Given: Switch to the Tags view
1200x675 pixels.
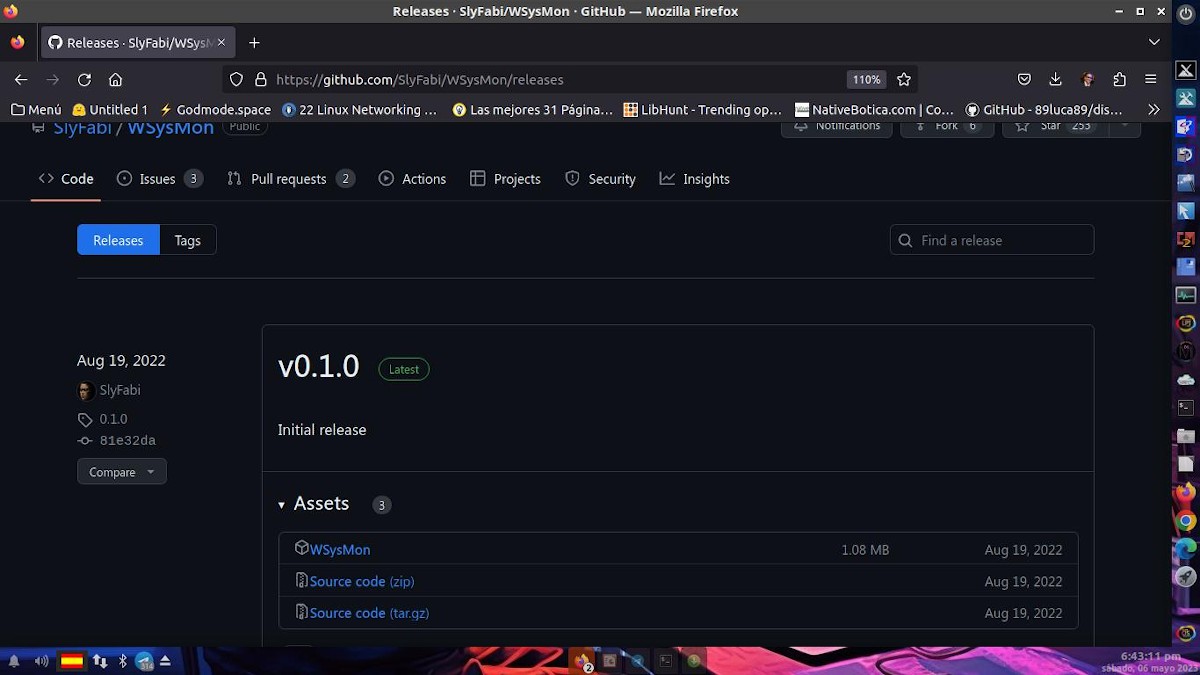Looking at the screenshot, I should tap(188, 240).
